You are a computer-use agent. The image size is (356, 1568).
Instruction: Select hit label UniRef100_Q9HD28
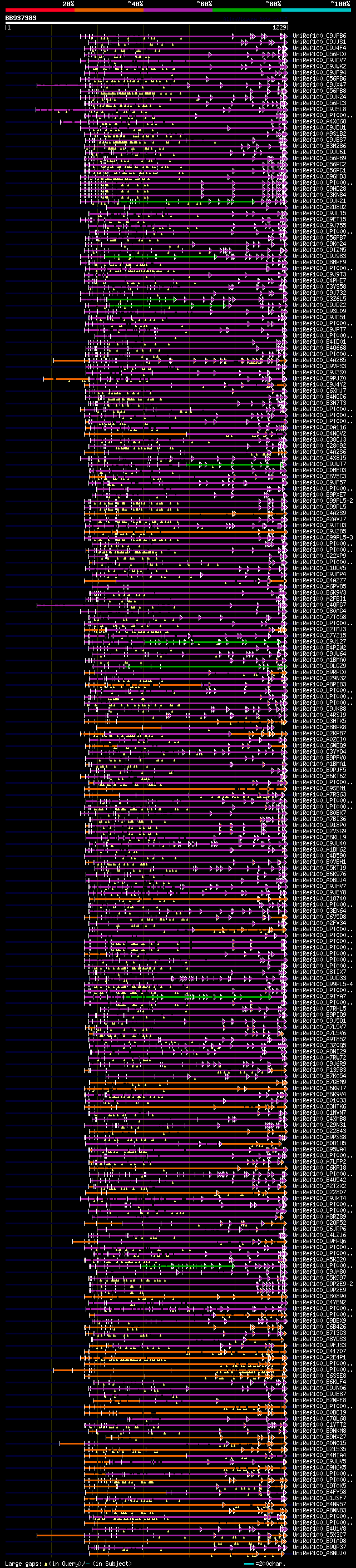319,189
